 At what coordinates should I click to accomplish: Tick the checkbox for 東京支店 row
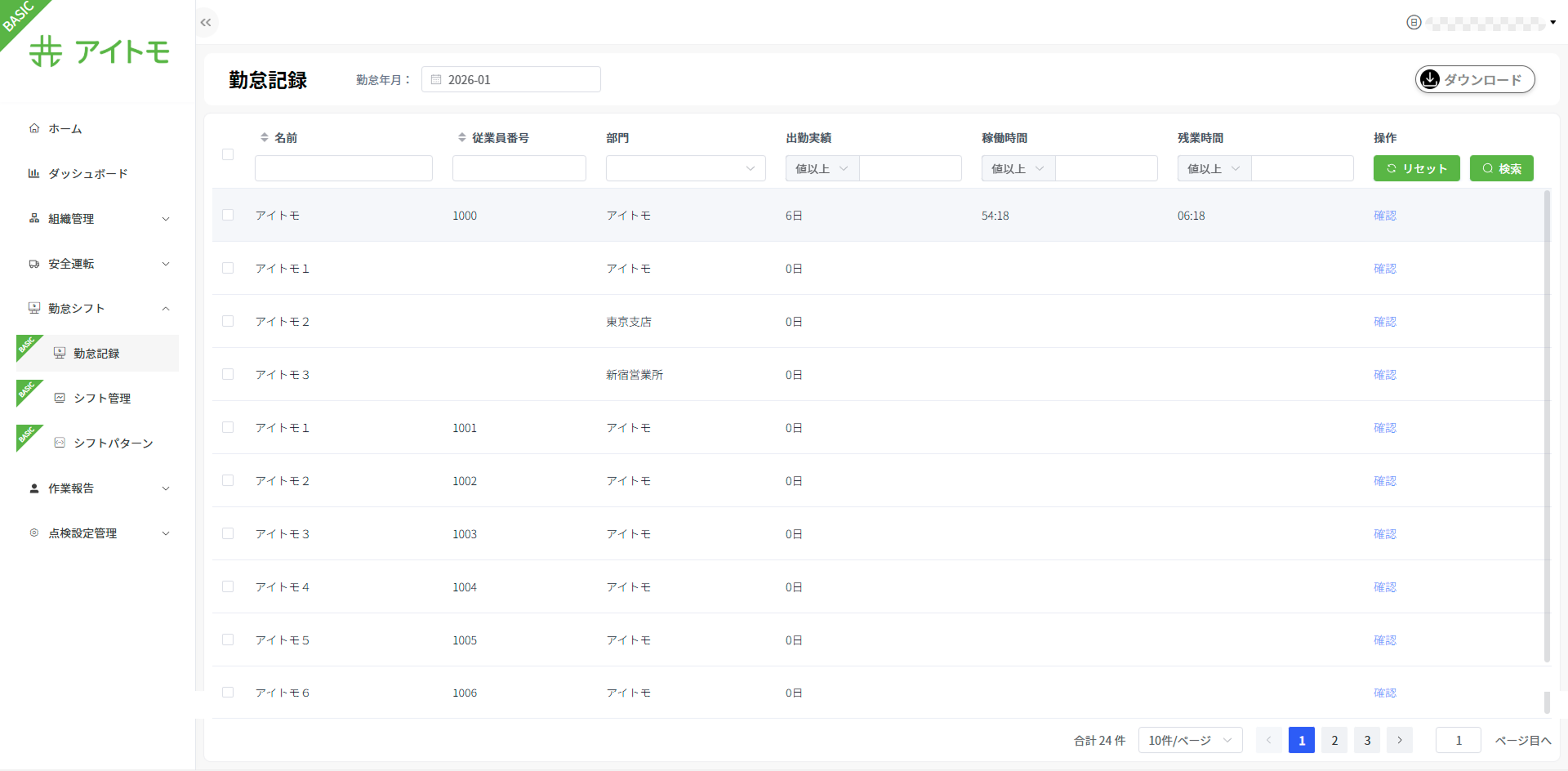point(228,322)
